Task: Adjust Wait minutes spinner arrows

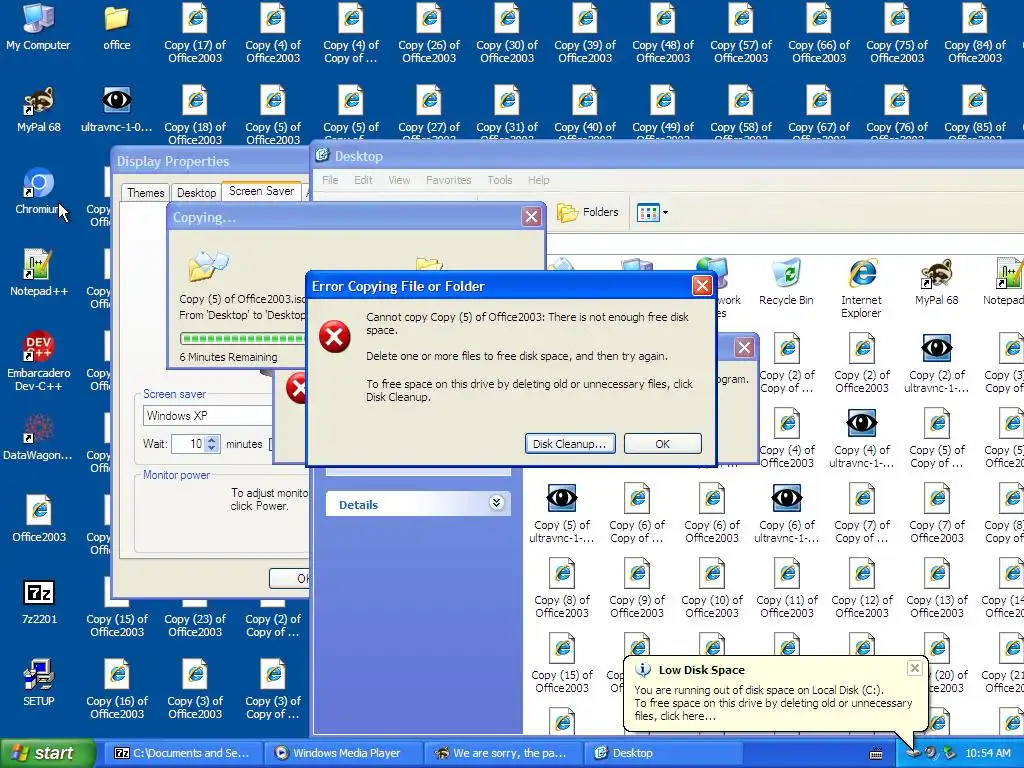Action: [x=212, y=444]
